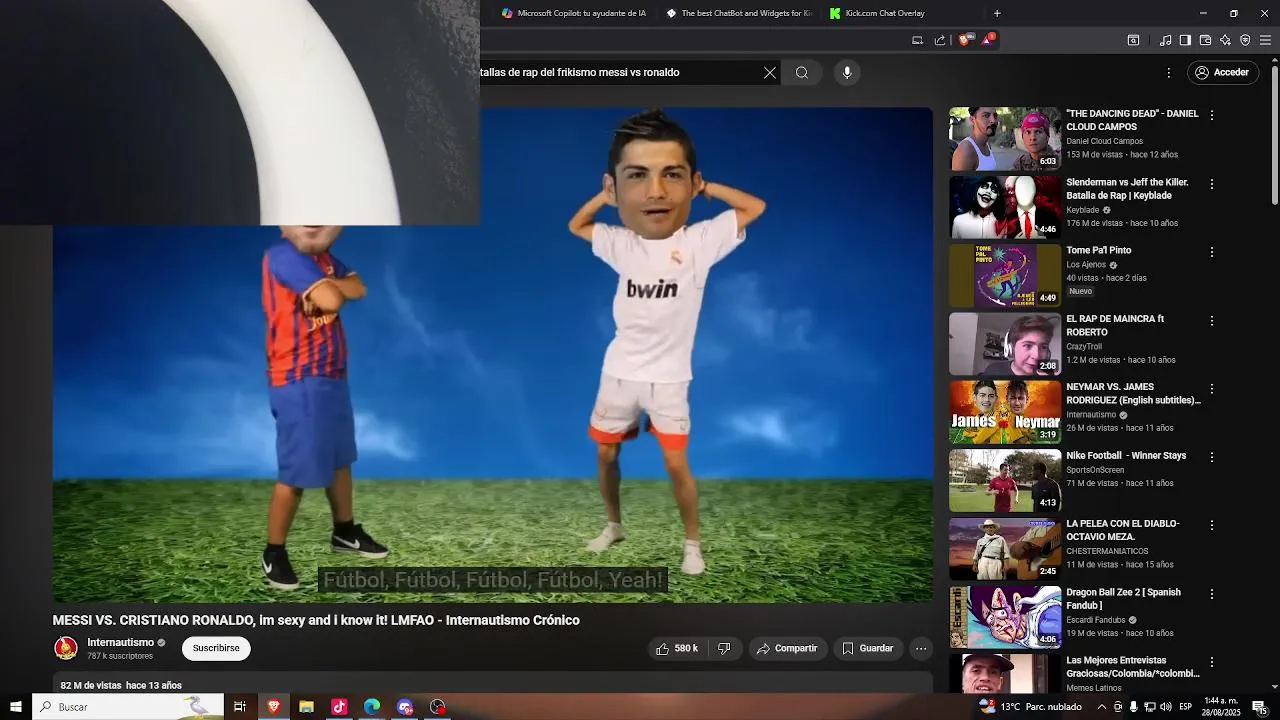
Task: Open options menu for LA PELEA CON EL DIABLO
Action: (1212, 525)
